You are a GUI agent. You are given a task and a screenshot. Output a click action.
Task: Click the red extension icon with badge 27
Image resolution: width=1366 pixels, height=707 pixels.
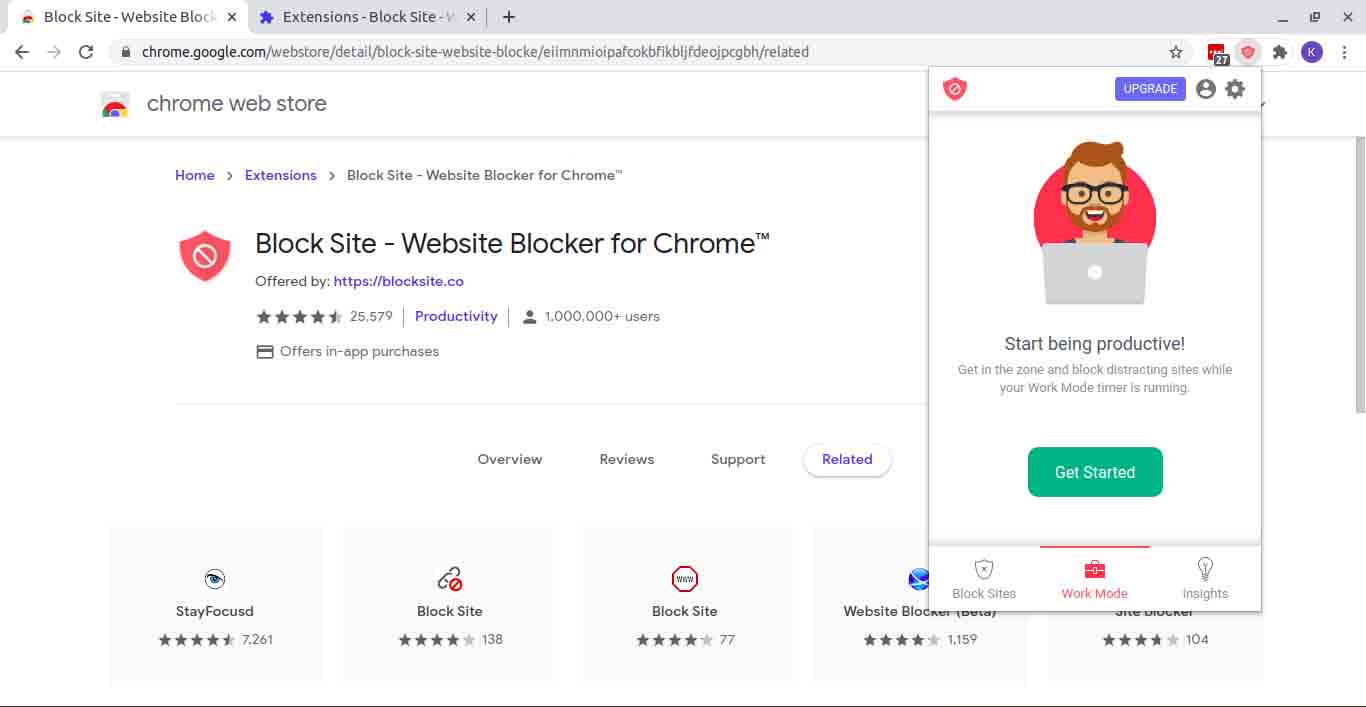click(x=1217, y=53)
